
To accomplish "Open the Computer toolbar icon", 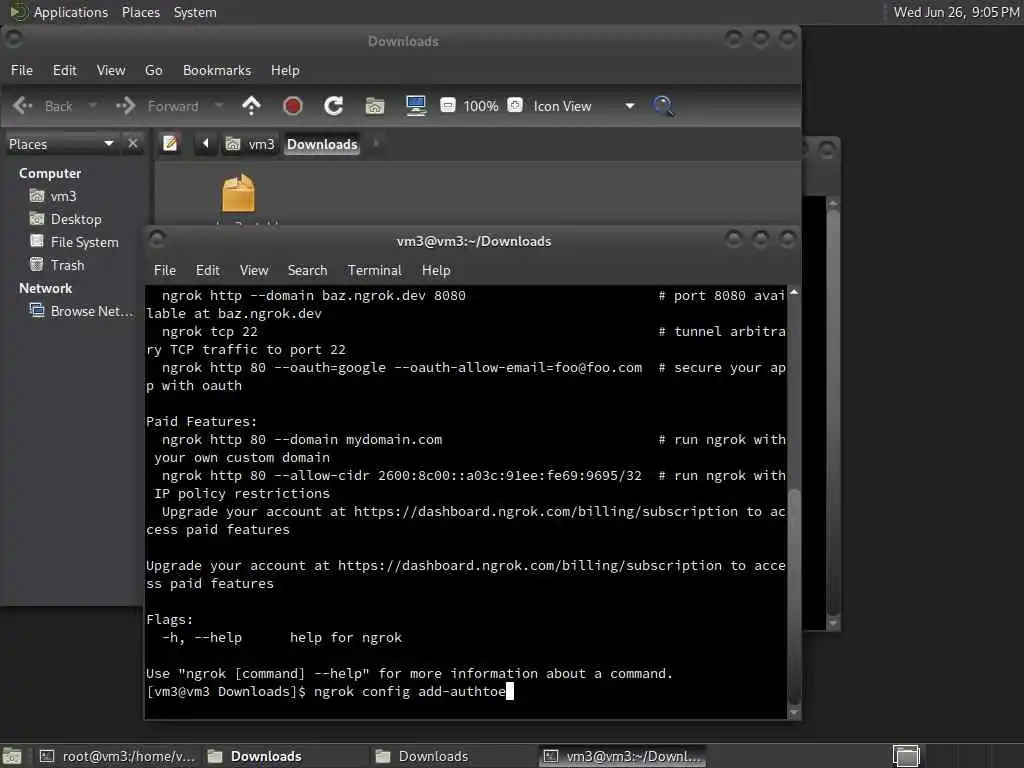I will coord(416,106).
